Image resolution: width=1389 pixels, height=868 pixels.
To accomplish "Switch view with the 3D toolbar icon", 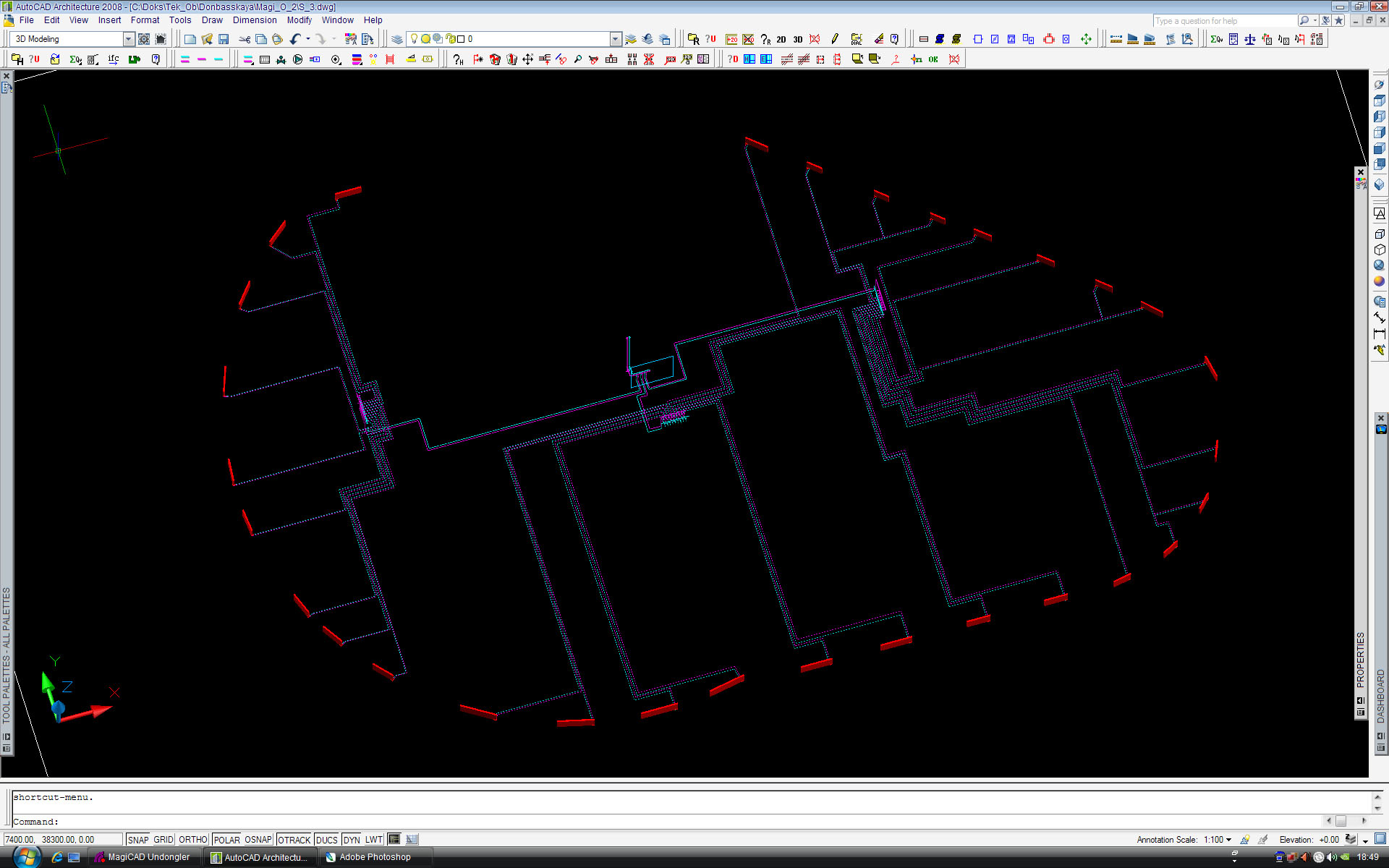I will tap(798, 40).
